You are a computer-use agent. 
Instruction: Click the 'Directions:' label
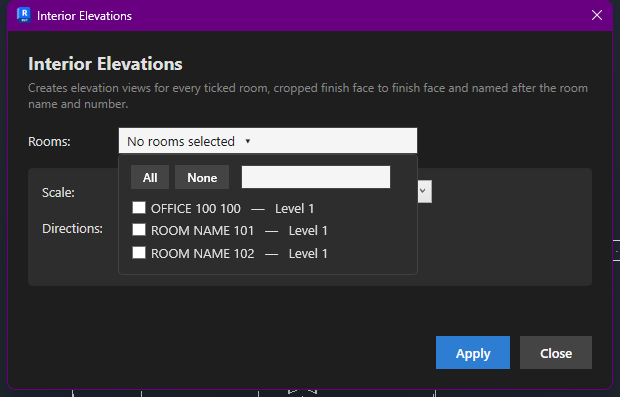click(x=72, y=229)
